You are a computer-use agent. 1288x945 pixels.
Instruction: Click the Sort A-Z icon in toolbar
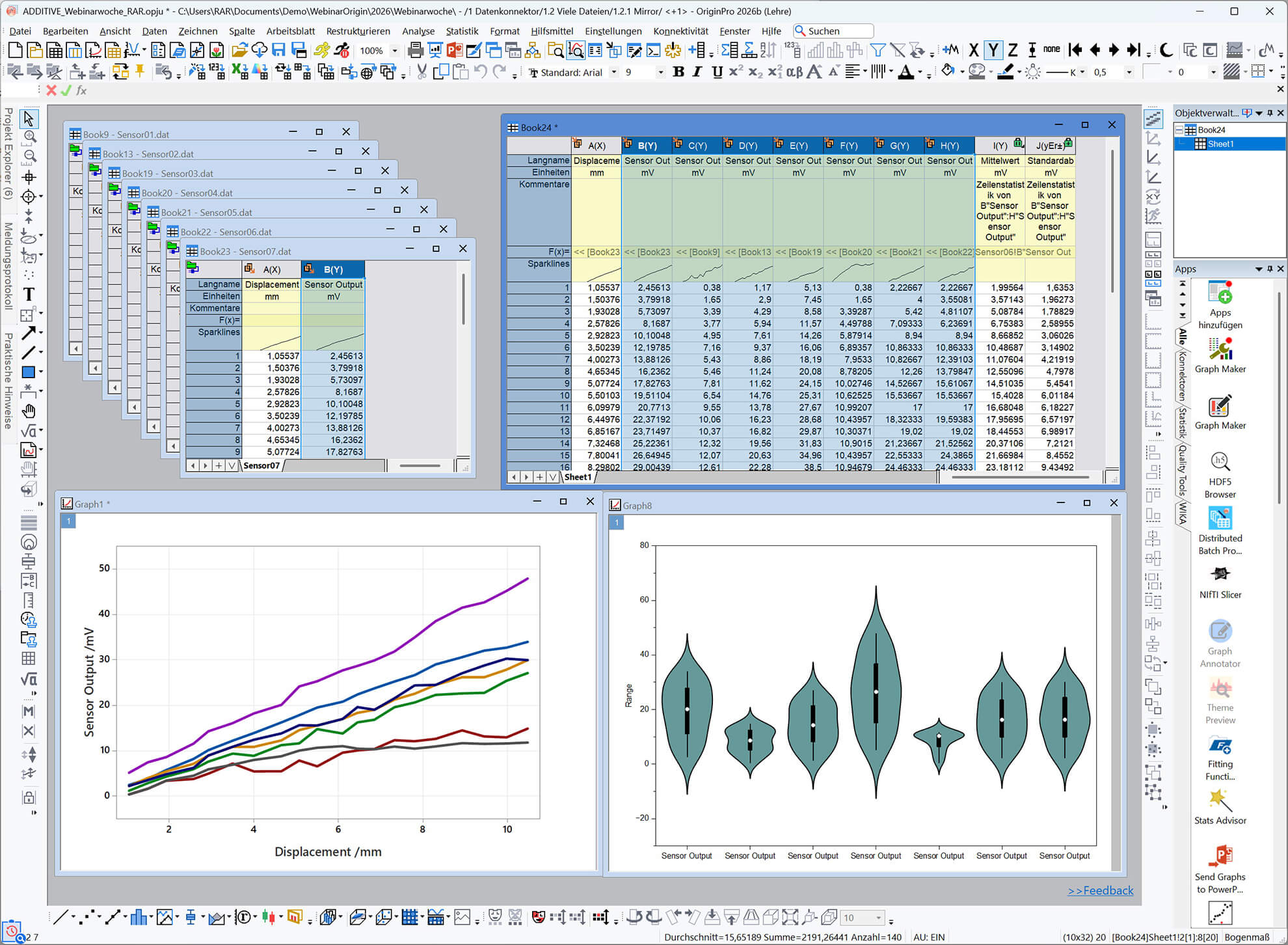pyautogui.click(x=768, y=50)
